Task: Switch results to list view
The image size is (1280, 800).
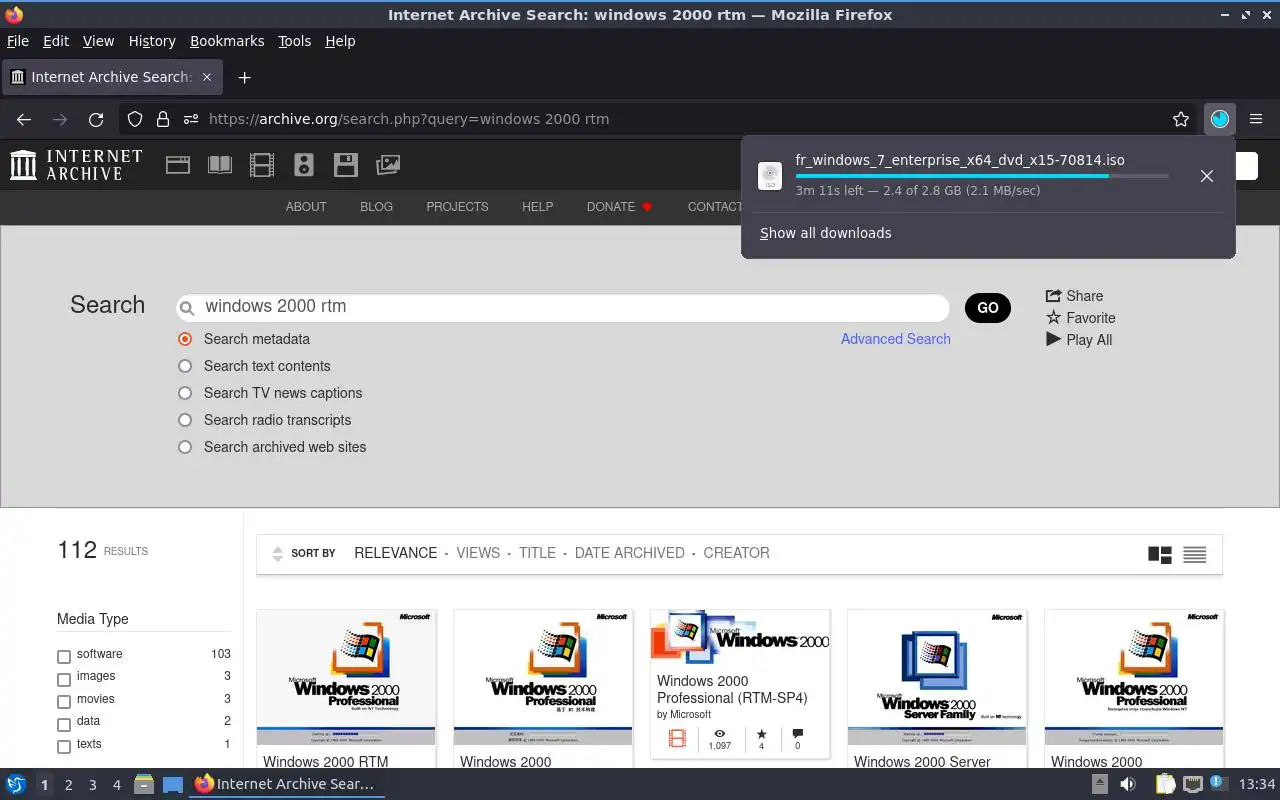Action: [1195, 554]
